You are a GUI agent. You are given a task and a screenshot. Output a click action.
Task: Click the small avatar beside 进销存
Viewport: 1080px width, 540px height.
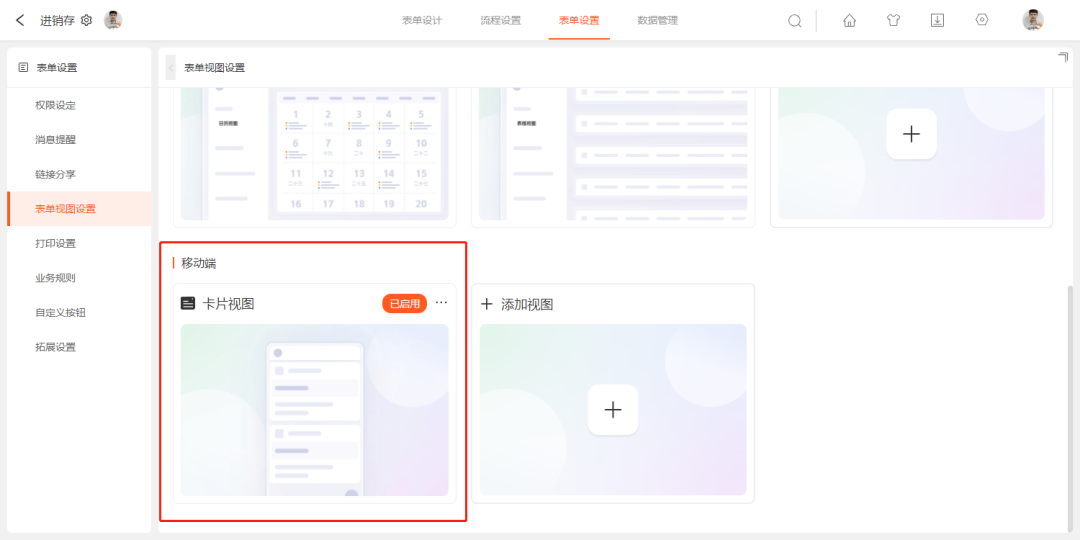tap(113, 20)
